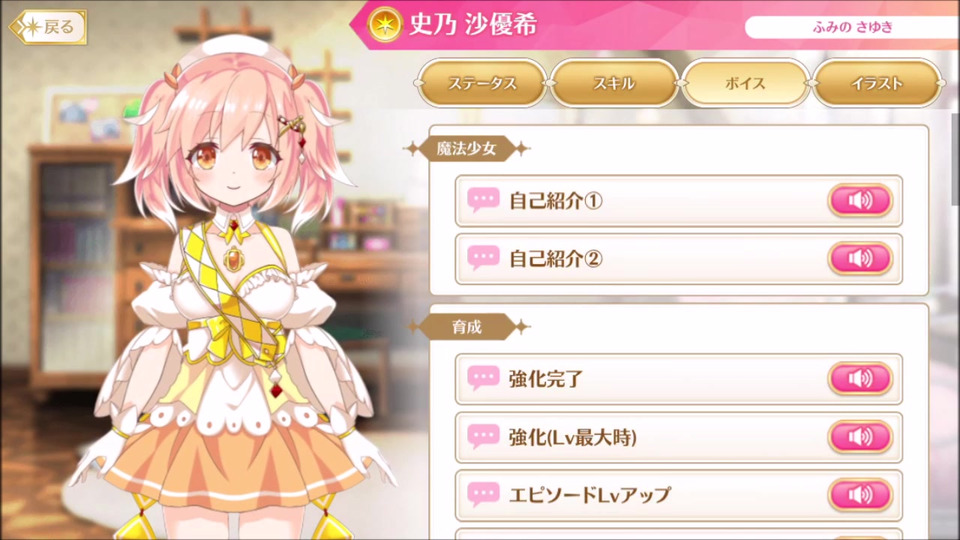Play the 強化(Lv最大時) voice clip
Image resolution: width=960 pixels, height=540 pixels.
tap(860, 437)
